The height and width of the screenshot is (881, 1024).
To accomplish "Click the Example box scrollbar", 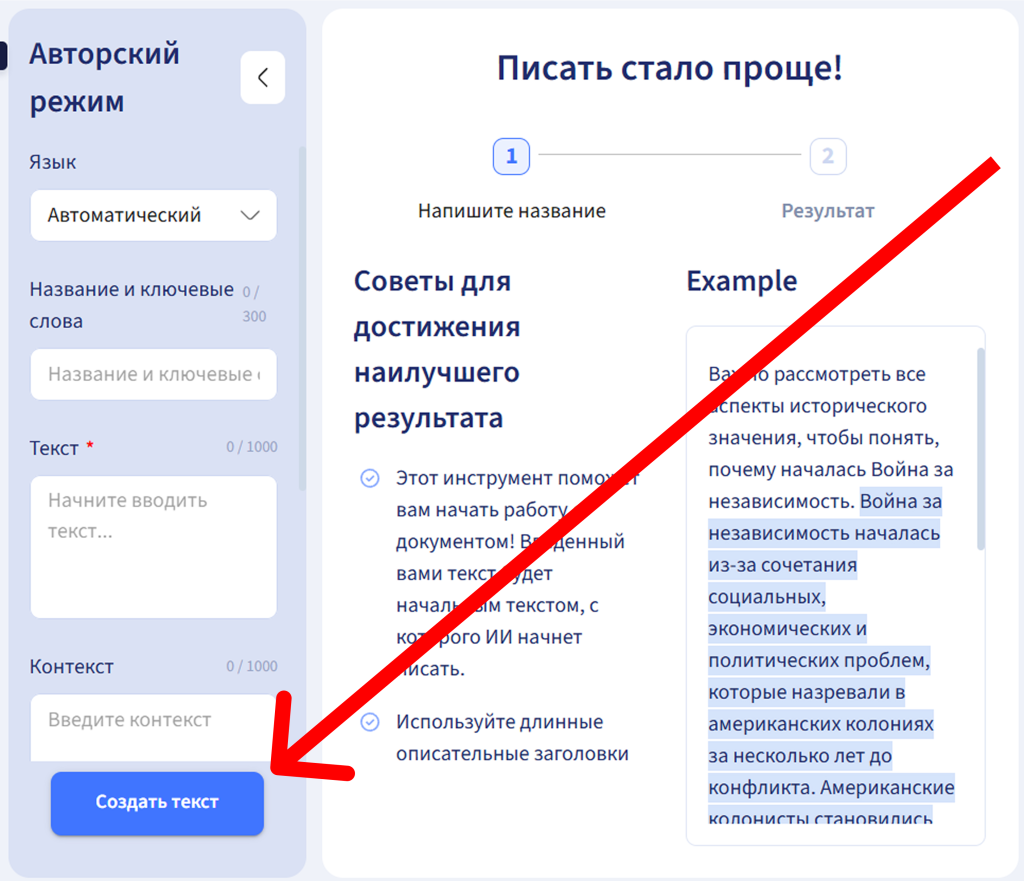I will tap(980, 449).
